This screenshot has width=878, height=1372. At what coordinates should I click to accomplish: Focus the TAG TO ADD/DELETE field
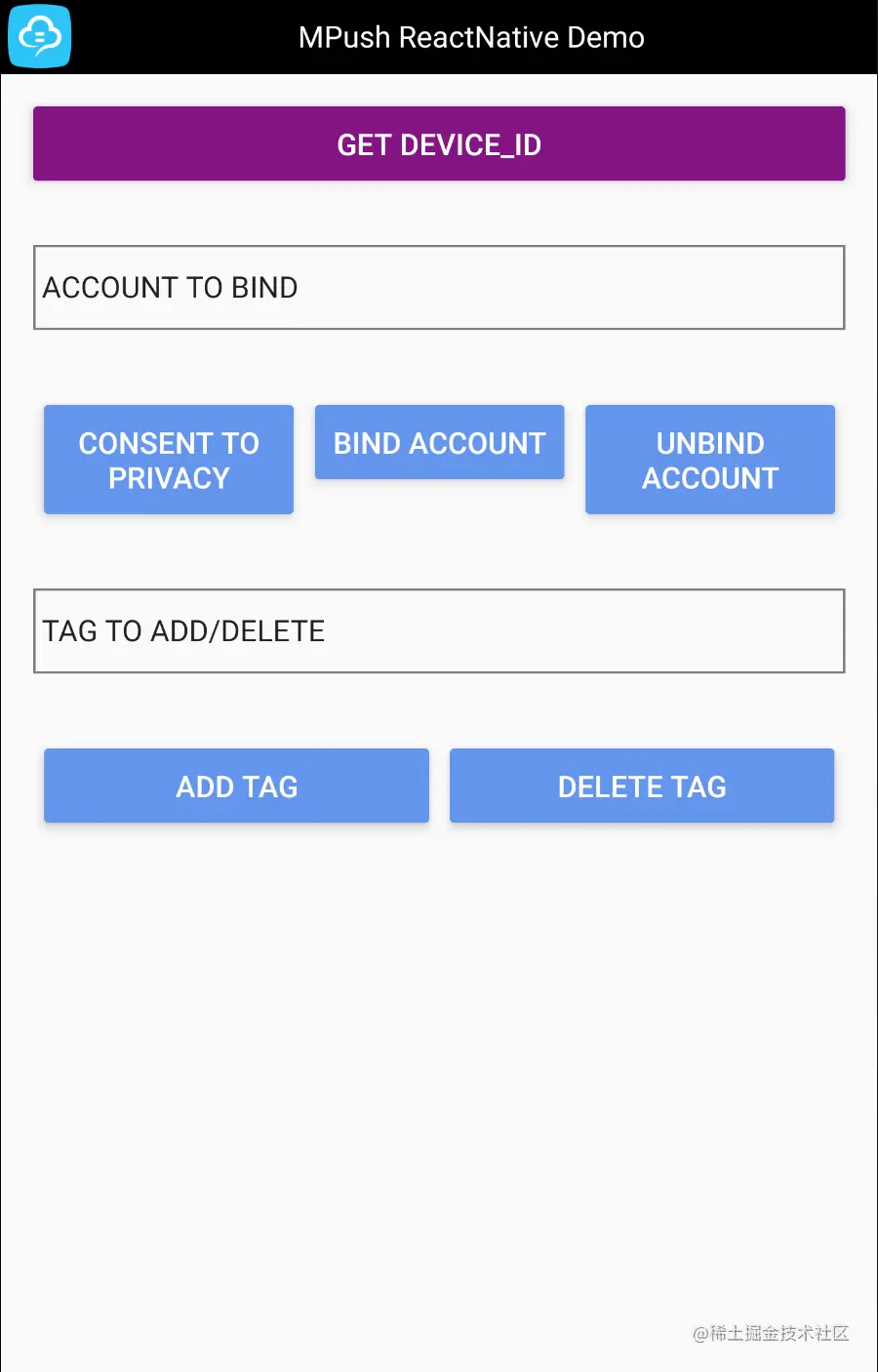[439, 631]
